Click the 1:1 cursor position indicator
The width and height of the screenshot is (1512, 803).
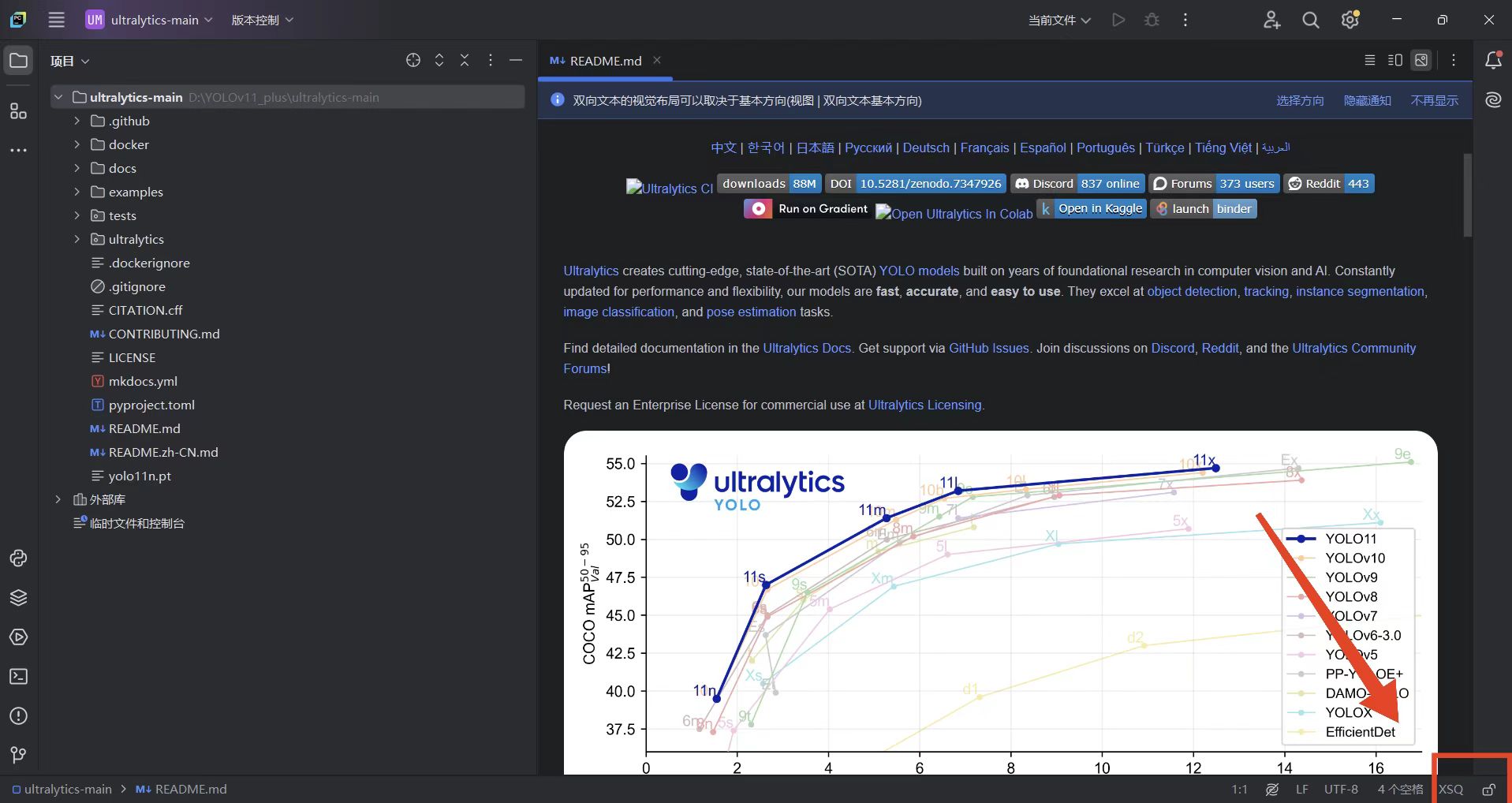pos(1240,790)
